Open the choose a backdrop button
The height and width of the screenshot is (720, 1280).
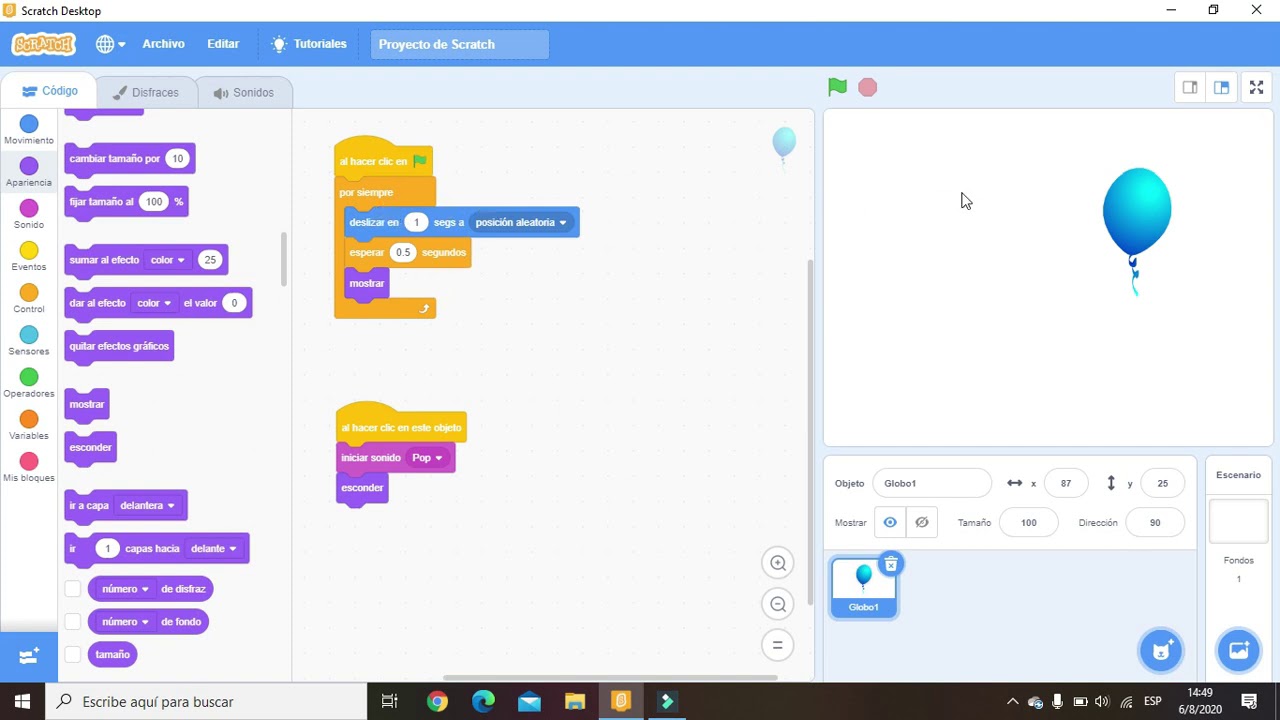point(1238,651)
